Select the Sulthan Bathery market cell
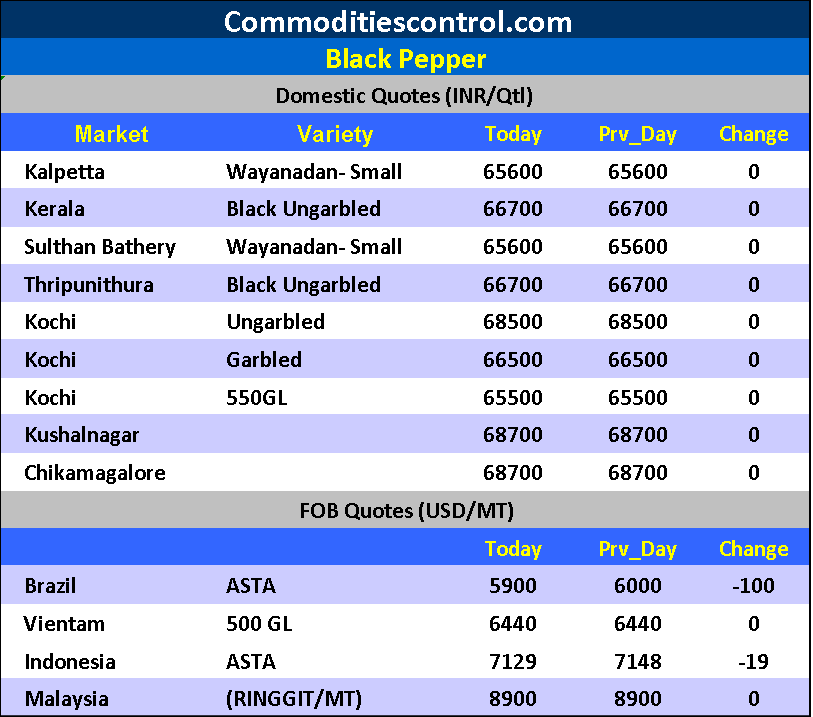Image resolution: width=813 pixels, height=717 pixels. point(100,247)
